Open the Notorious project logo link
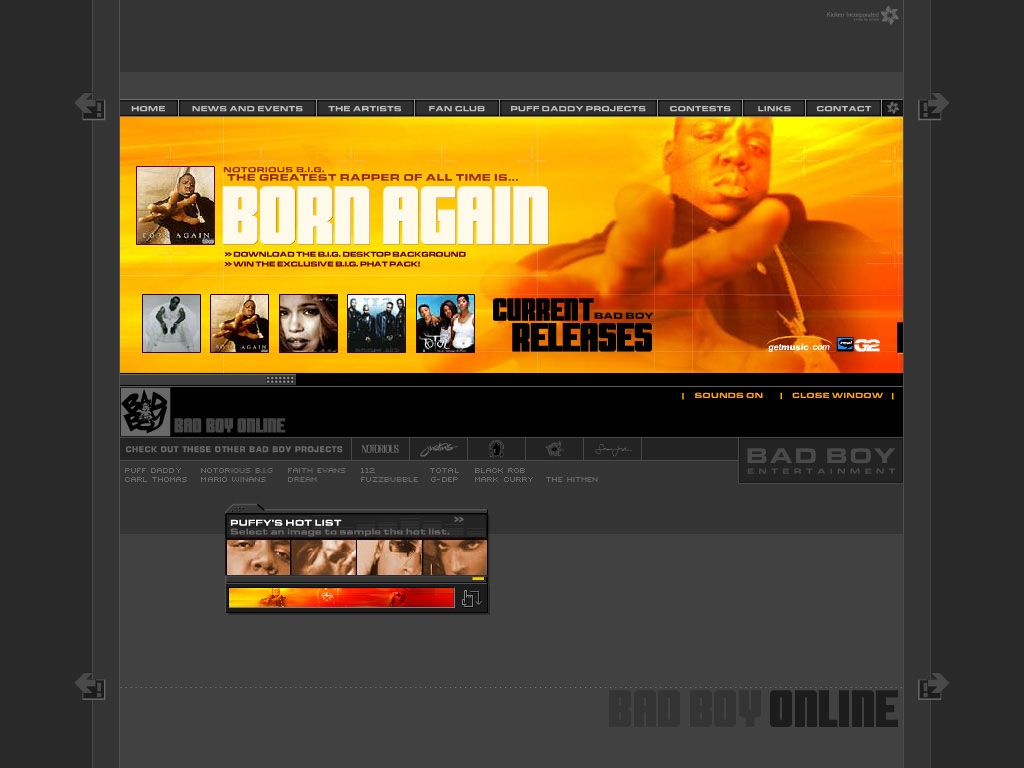 [x=380, y=450]
